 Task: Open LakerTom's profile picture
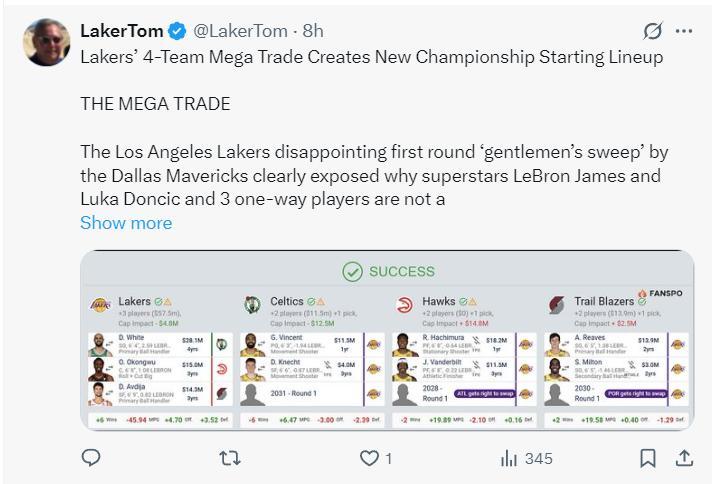tap(47, 42)
